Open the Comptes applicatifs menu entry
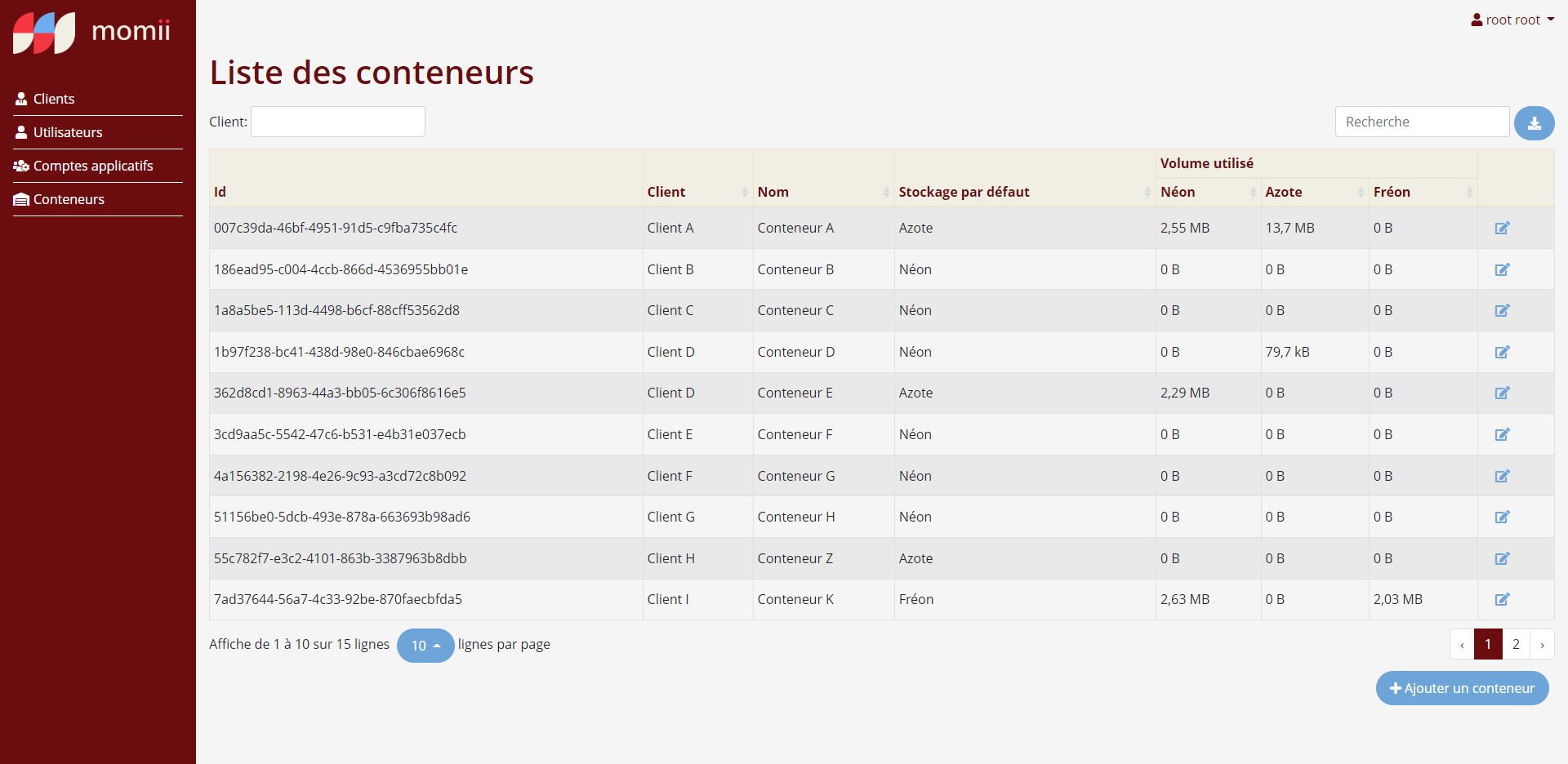 98,166
